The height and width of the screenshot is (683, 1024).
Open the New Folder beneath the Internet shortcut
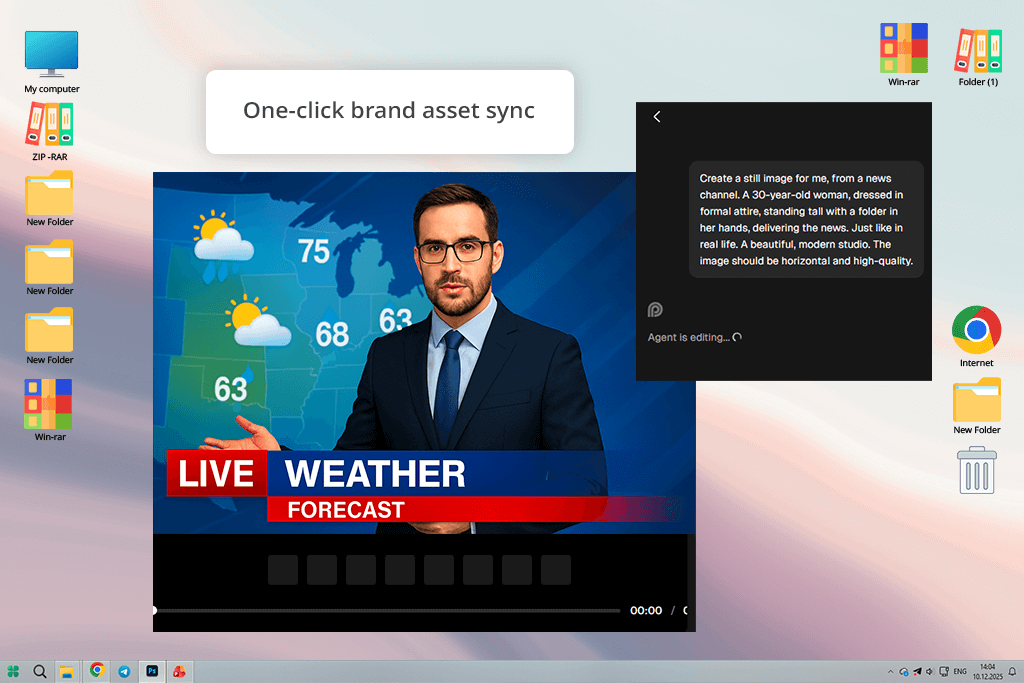tap(976, 406)
